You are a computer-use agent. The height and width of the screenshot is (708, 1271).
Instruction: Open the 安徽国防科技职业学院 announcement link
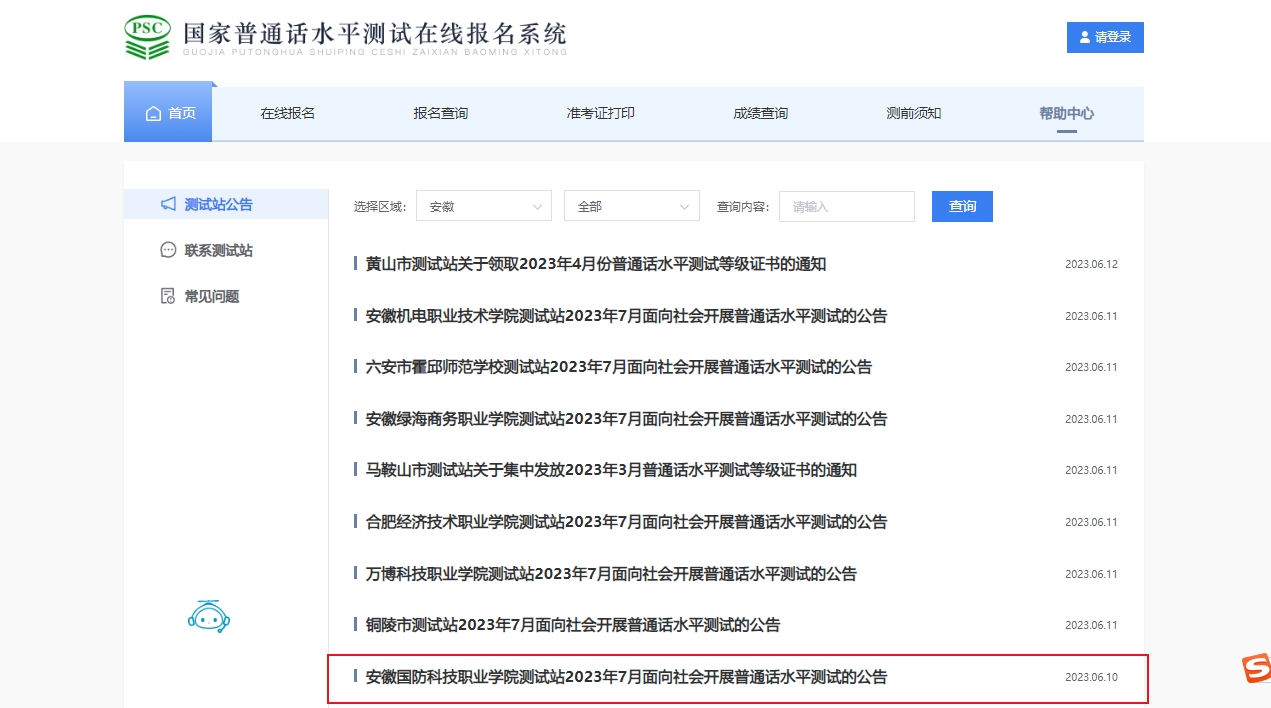click(626, 677)
